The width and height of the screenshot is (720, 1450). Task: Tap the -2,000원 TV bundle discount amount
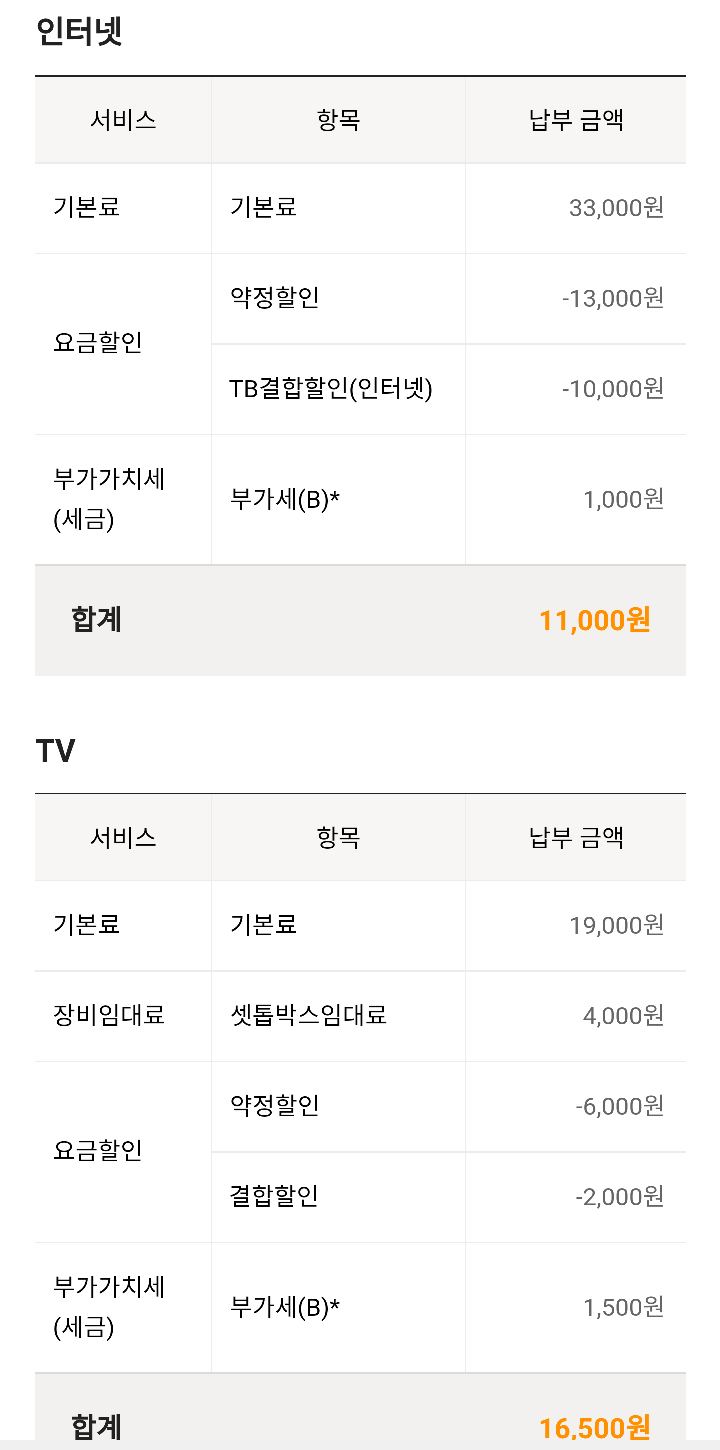[x=620, y=1196]
